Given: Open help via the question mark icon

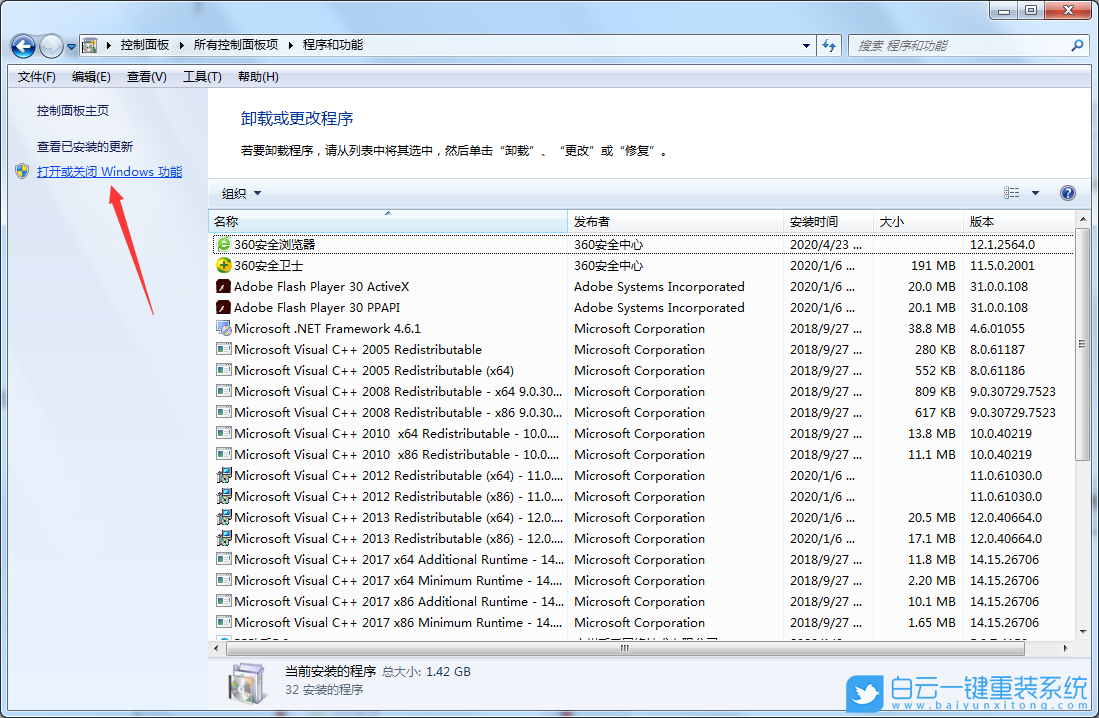Looking at the screenshot, I should coord(1068,193).
